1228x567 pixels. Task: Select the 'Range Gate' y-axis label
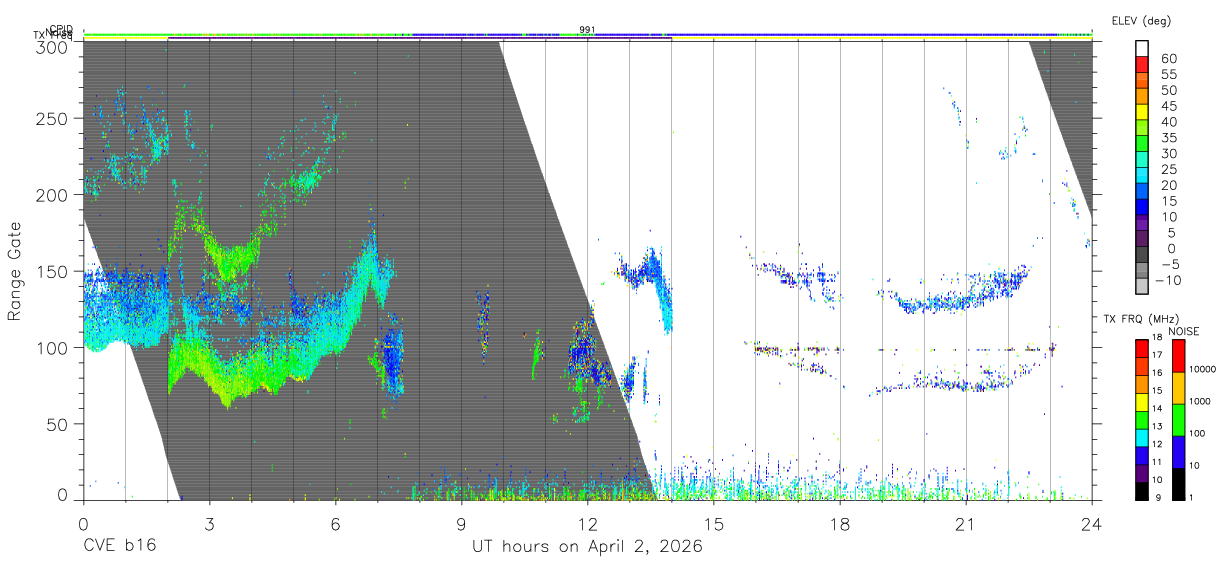[x=15, y=273]
